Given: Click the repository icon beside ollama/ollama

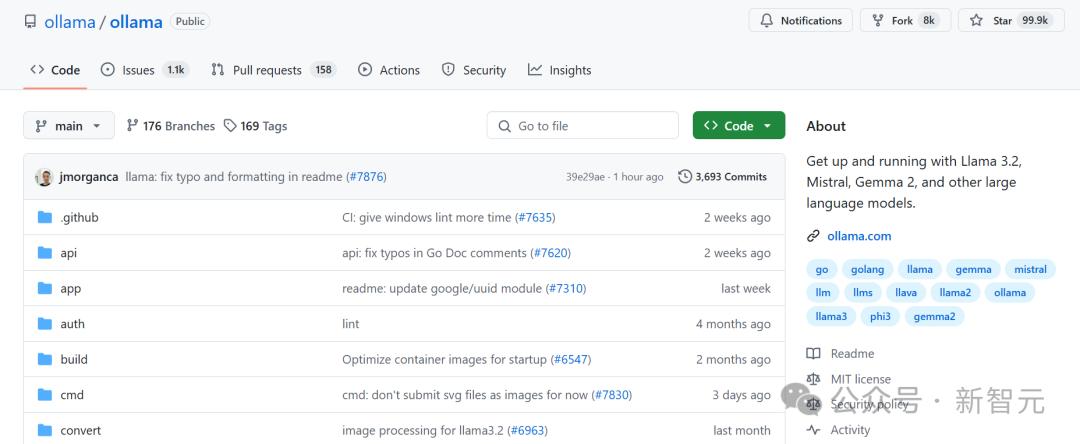Looking at the screenshot, I should 30,21.
